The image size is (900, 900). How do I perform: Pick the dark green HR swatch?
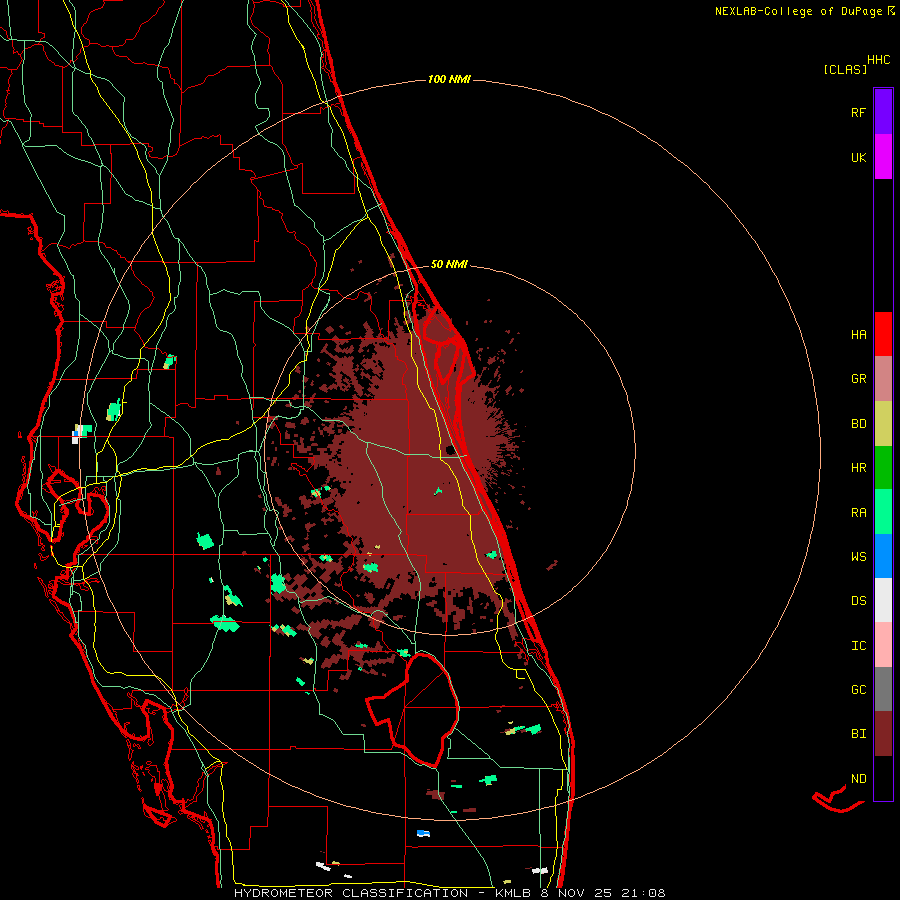883,468
